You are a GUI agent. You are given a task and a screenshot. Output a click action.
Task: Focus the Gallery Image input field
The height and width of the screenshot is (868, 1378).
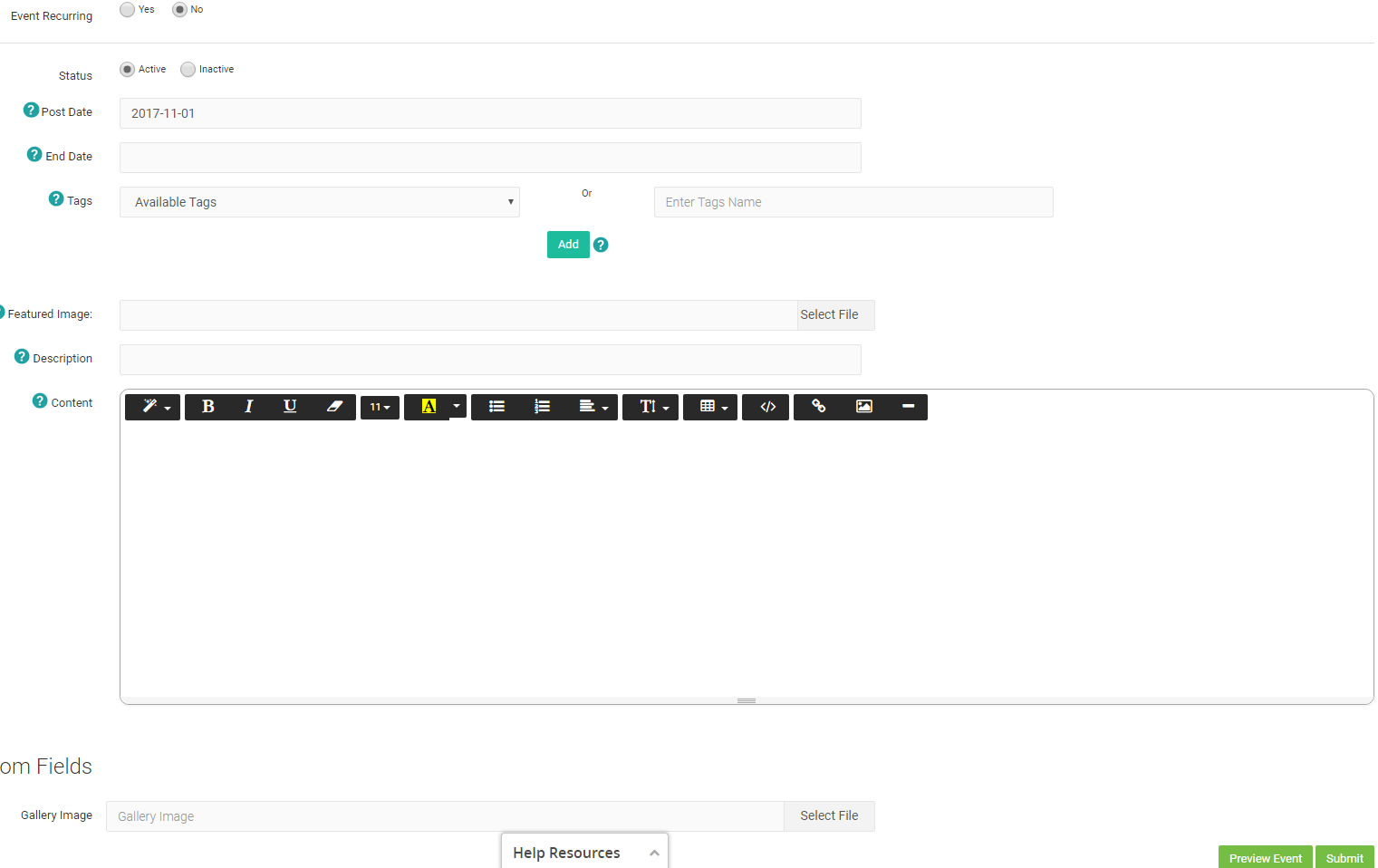coord(445,816)
